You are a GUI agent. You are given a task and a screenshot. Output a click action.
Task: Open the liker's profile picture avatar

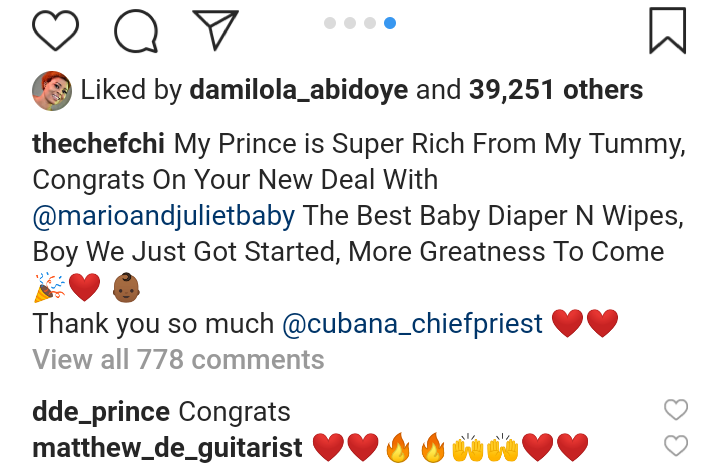tap(52, 91)
